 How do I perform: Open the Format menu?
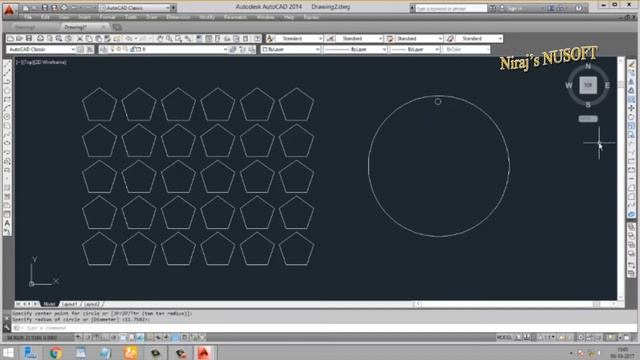pos(107,18)
